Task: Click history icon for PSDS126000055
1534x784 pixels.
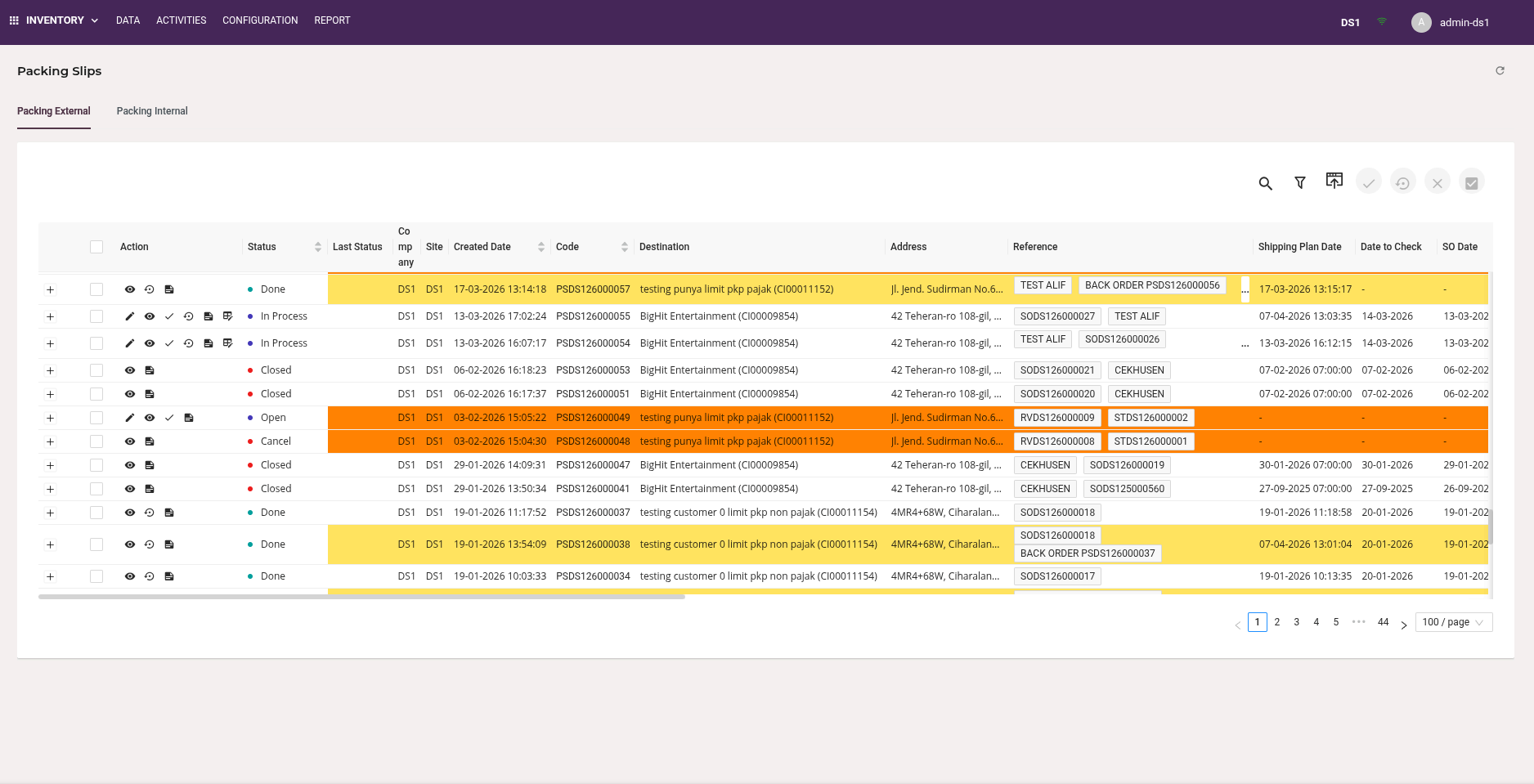Action: 189,316
